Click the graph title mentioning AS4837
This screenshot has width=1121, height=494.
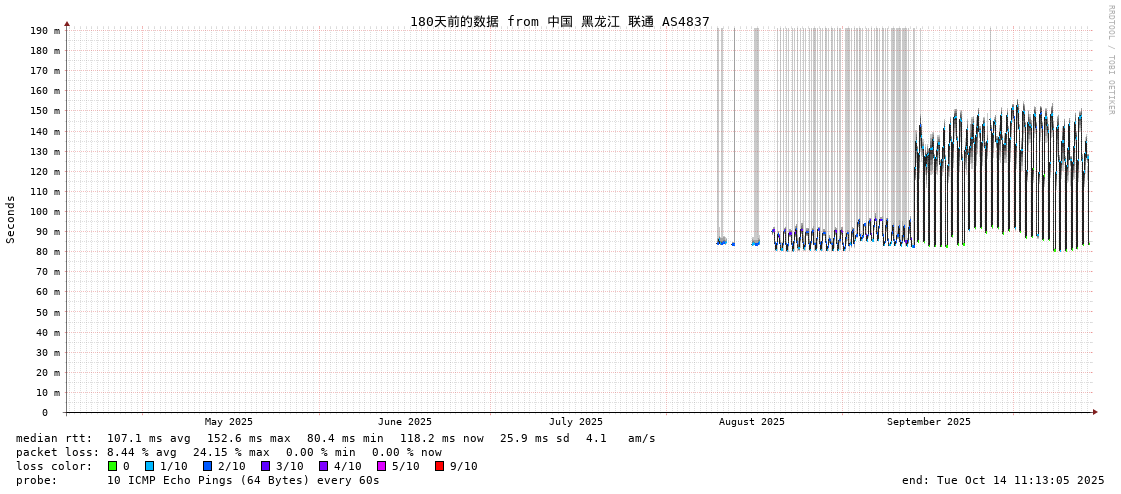[x=559, y=21]
